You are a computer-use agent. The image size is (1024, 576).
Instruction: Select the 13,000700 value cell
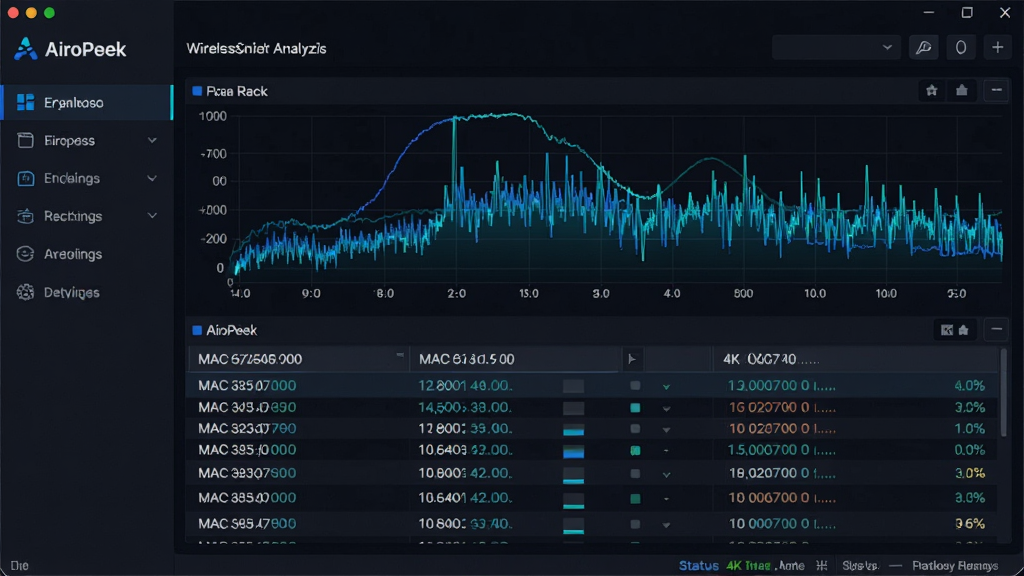[782, 386]
